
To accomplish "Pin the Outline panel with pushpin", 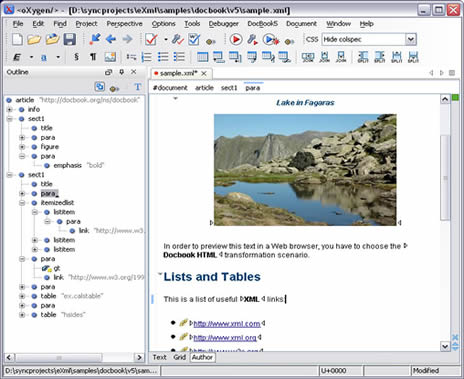I will point(121,72).
